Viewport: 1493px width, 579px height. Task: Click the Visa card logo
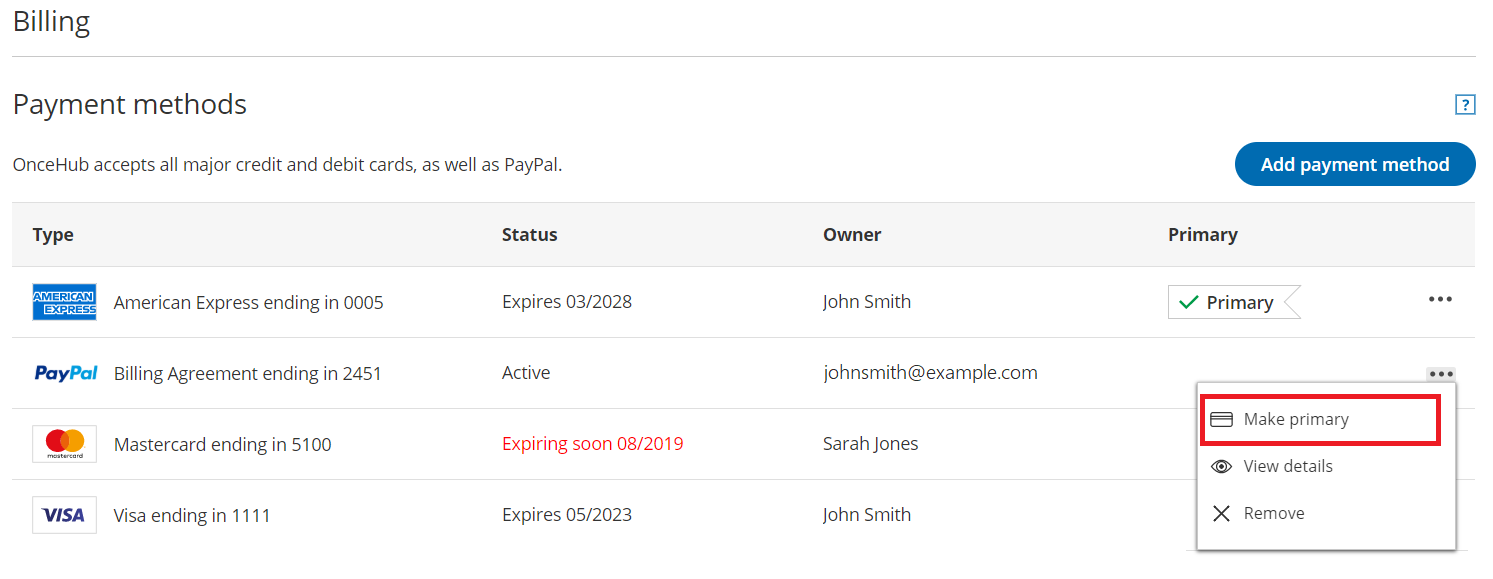(64, 515)
